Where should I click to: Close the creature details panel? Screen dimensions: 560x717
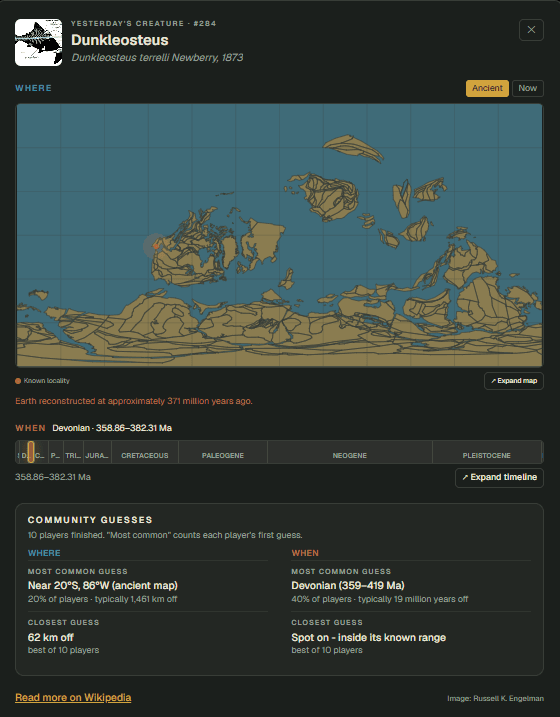pyautogui.click(x=531, y=30)
